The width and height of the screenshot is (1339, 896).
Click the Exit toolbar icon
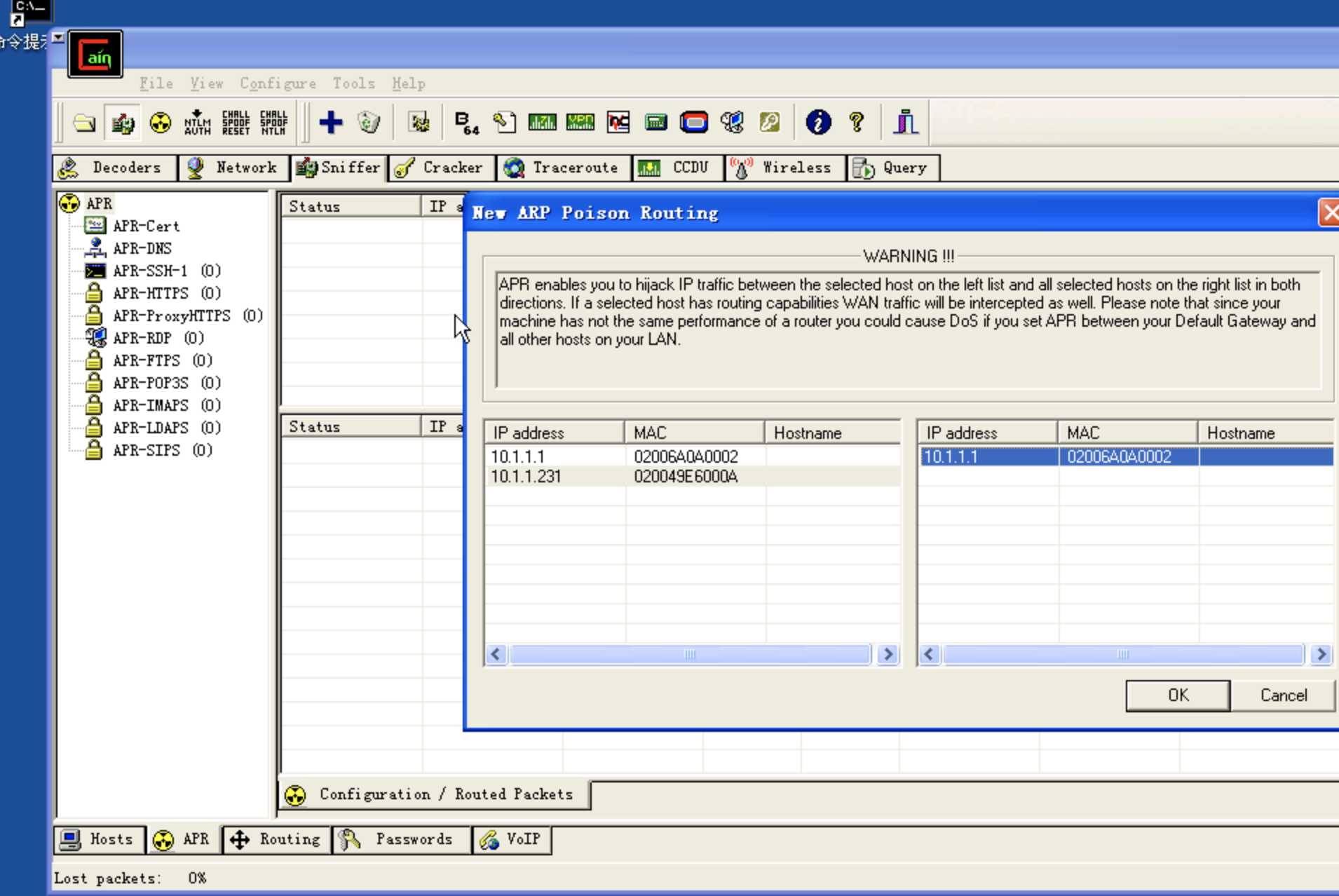(x=906, y=123)
